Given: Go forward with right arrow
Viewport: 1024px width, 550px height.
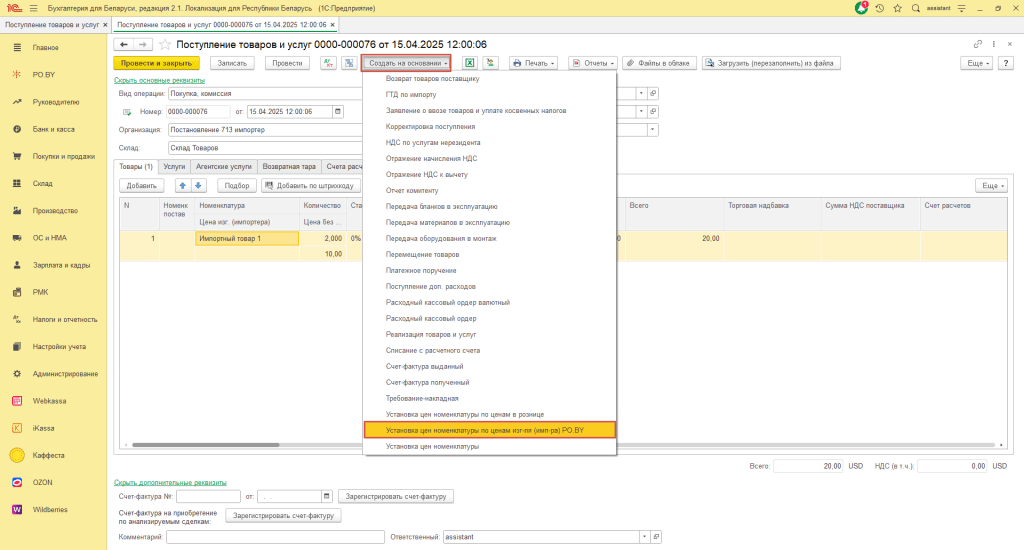Looking at the screenshot, I should pos(143,44).
